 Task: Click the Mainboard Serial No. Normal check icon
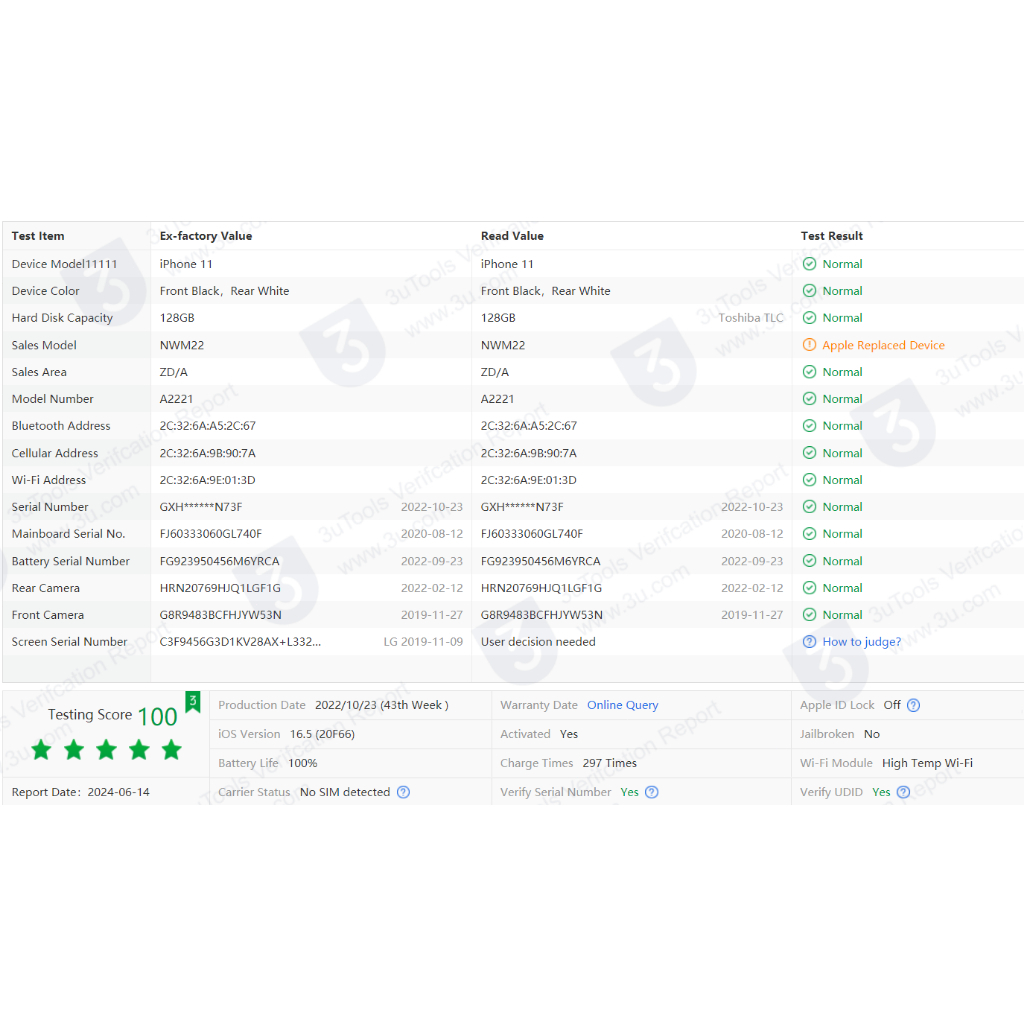pyautogui.click(x=809, y=534)
